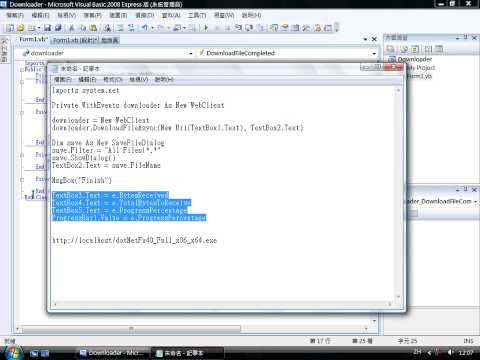Click Downloader Visual Basic taskbar button
This screenshot has height=360, width=480.
click(112, 353)
